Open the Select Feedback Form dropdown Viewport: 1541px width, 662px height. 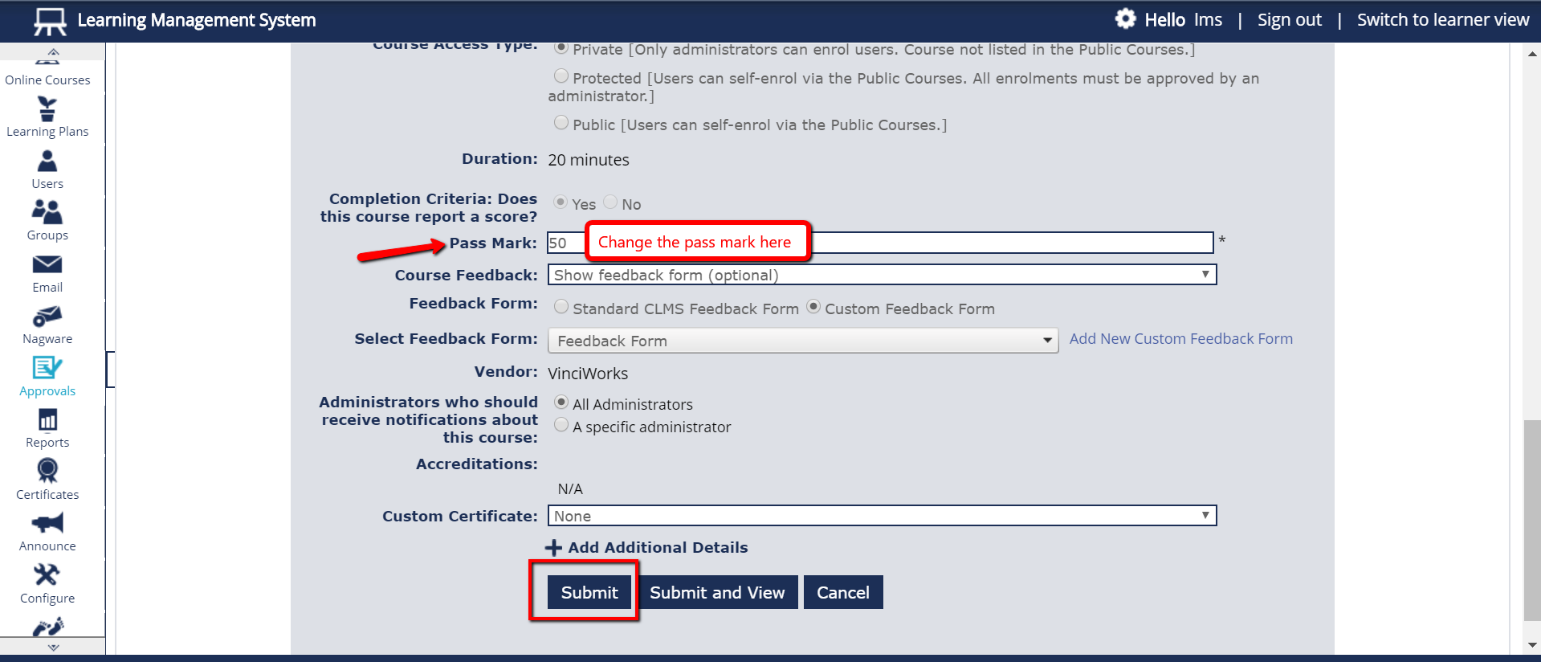pyautogui.click(x=802, y=341)
